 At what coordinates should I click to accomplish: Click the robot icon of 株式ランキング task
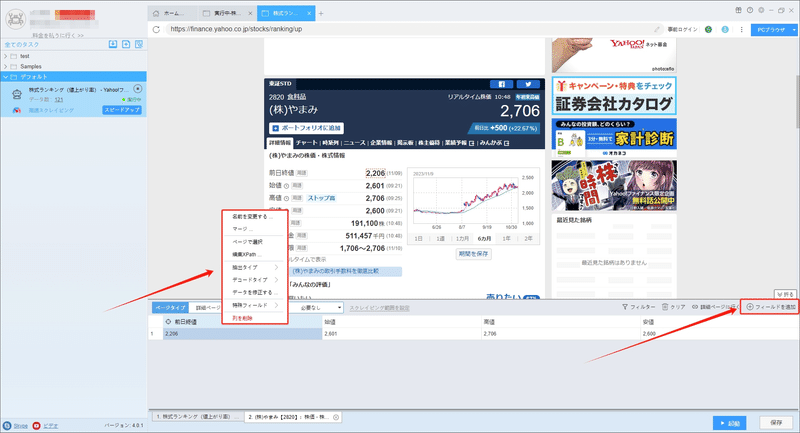17,94
